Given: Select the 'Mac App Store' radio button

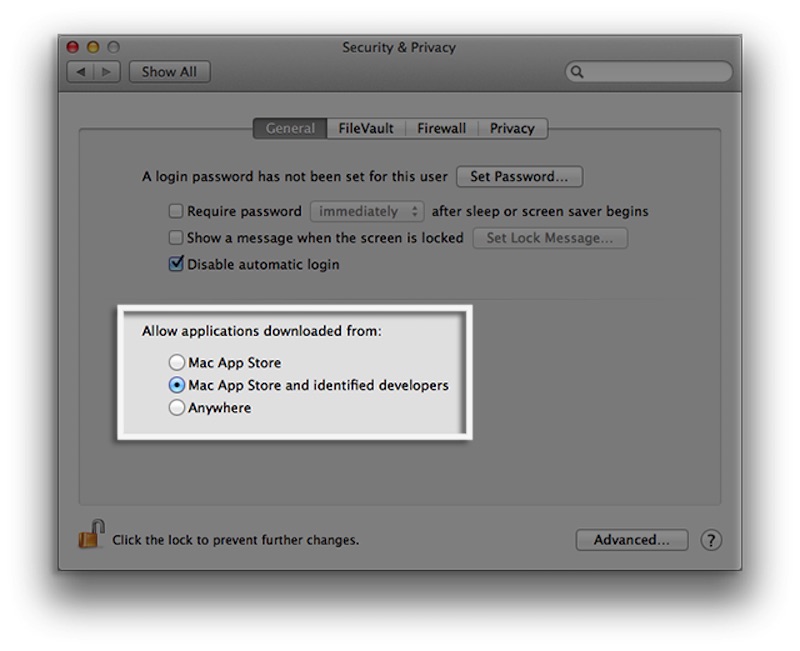Looking at the screenshot, I should (x=176, y=362).
